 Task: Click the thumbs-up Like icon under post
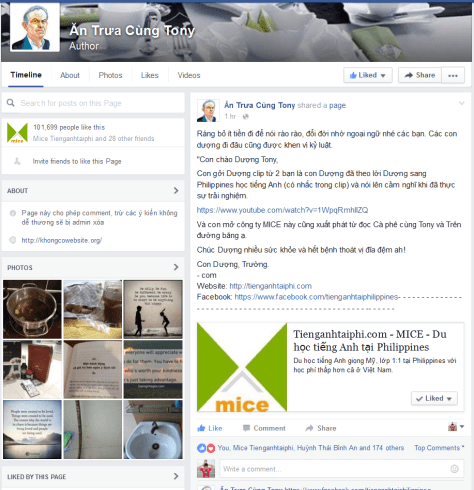point(201,428)
